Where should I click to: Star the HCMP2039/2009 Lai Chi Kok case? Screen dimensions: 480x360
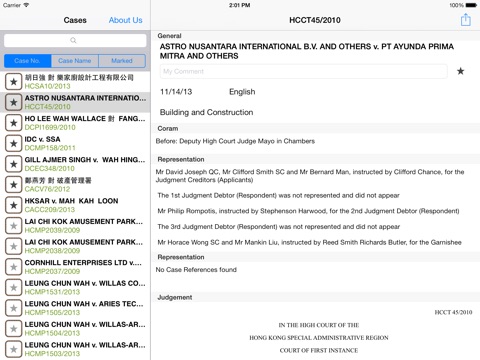pos(13,226)
